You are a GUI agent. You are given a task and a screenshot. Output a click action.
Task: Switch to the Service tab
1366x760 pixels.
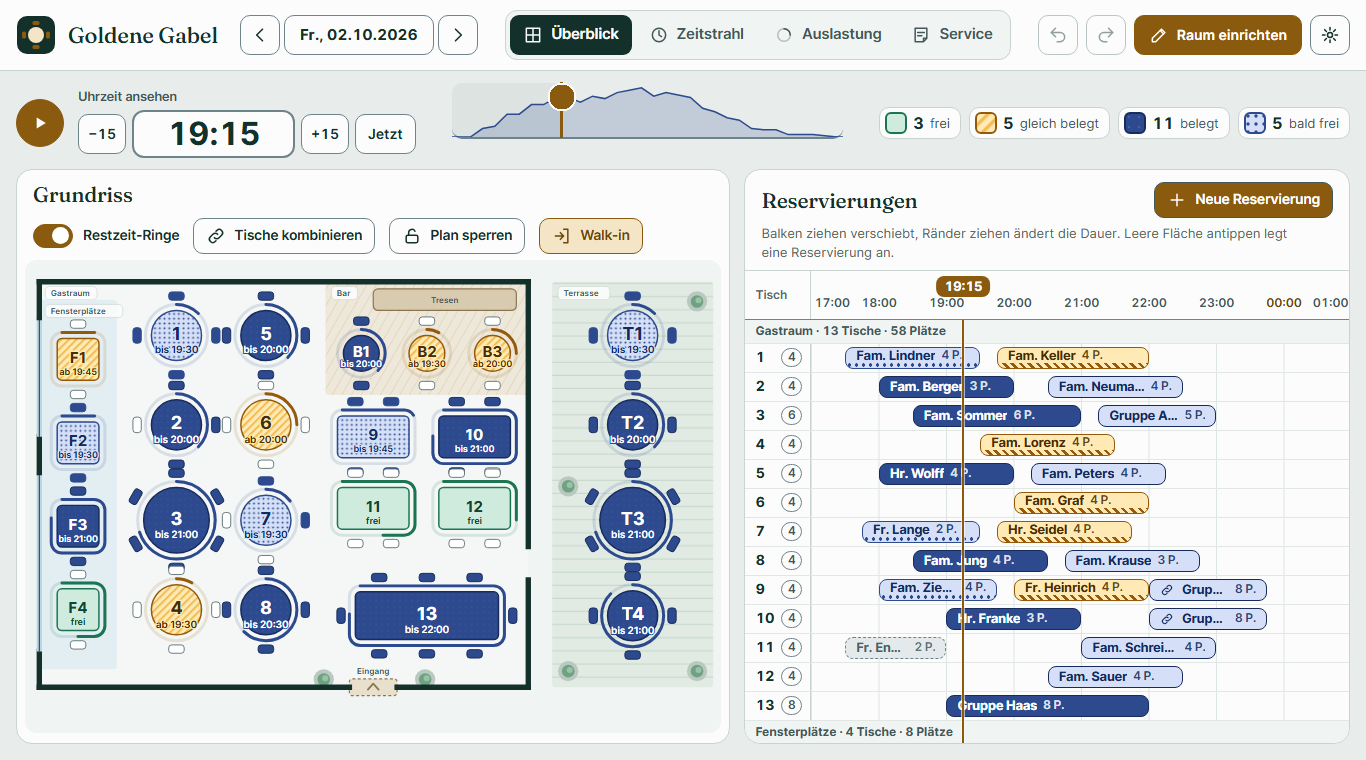952,35
